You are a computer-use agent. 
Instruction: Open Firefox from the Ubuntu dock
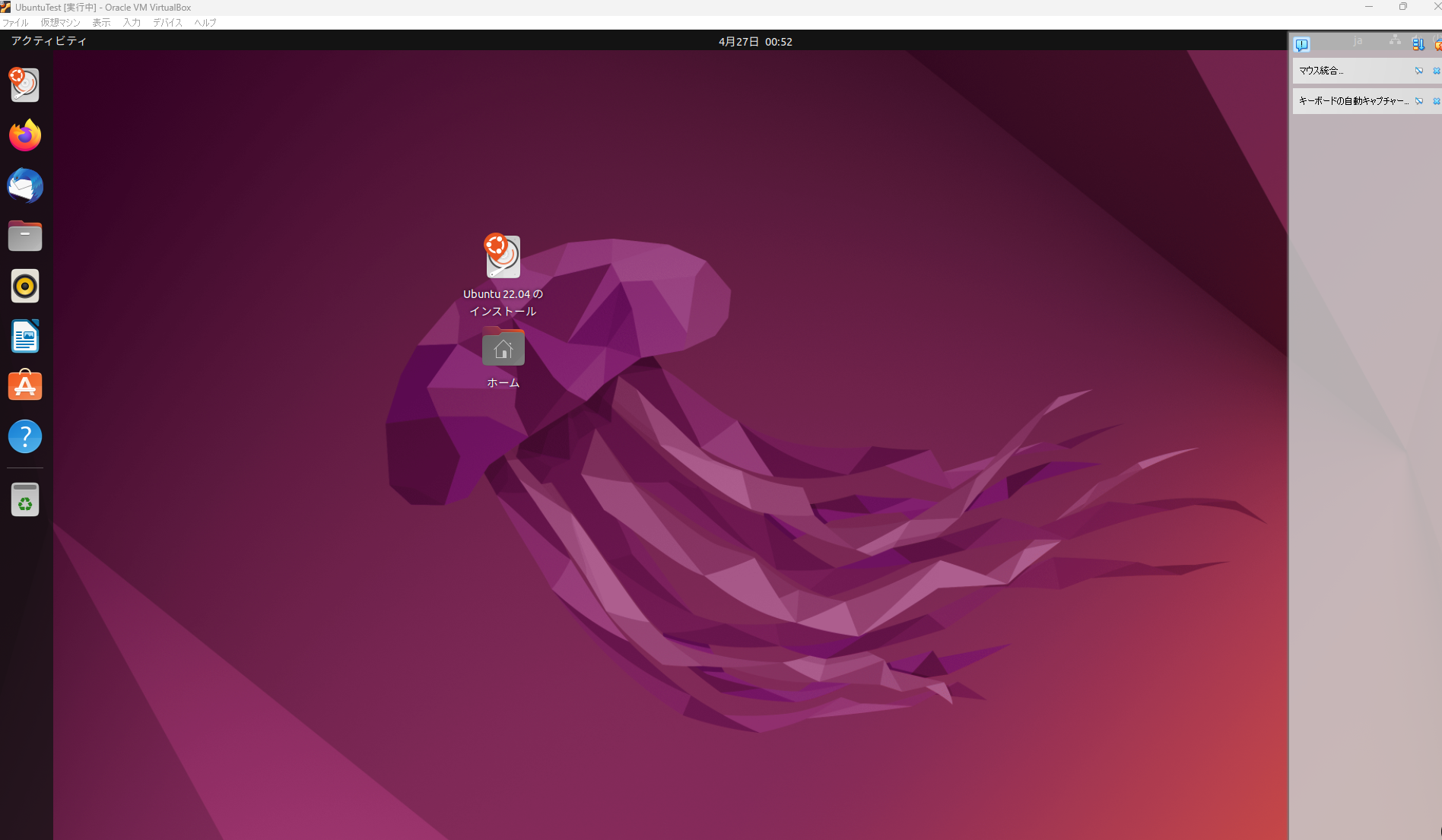pos(24,135)
